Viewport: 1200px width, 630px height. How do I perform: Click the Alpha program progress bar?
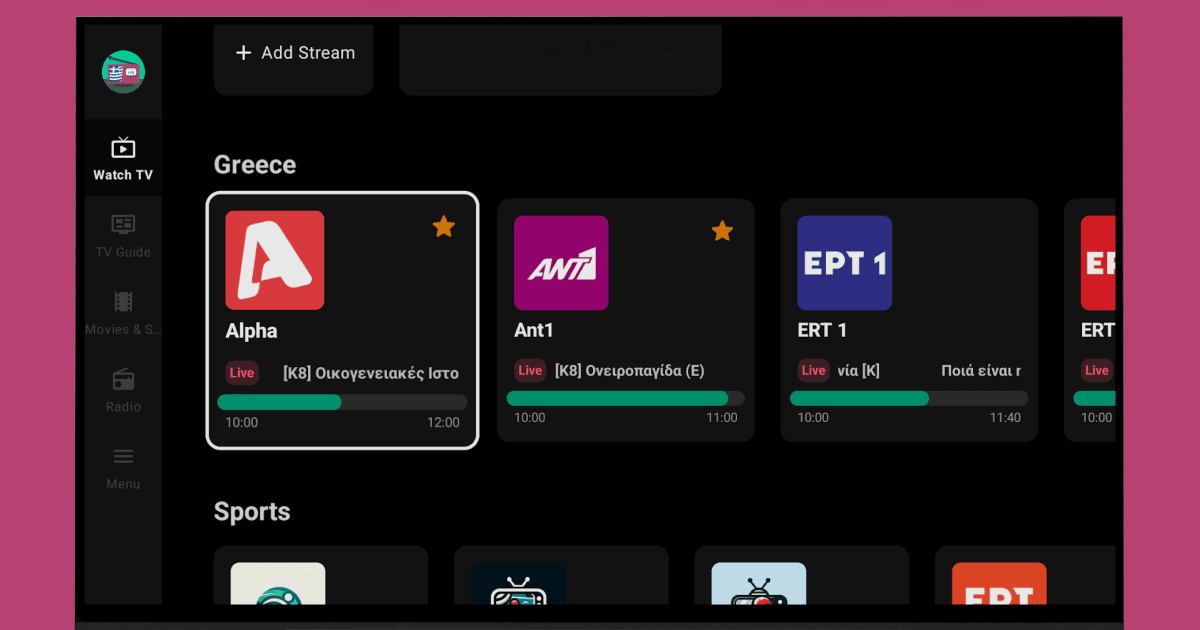click(342, 402)
